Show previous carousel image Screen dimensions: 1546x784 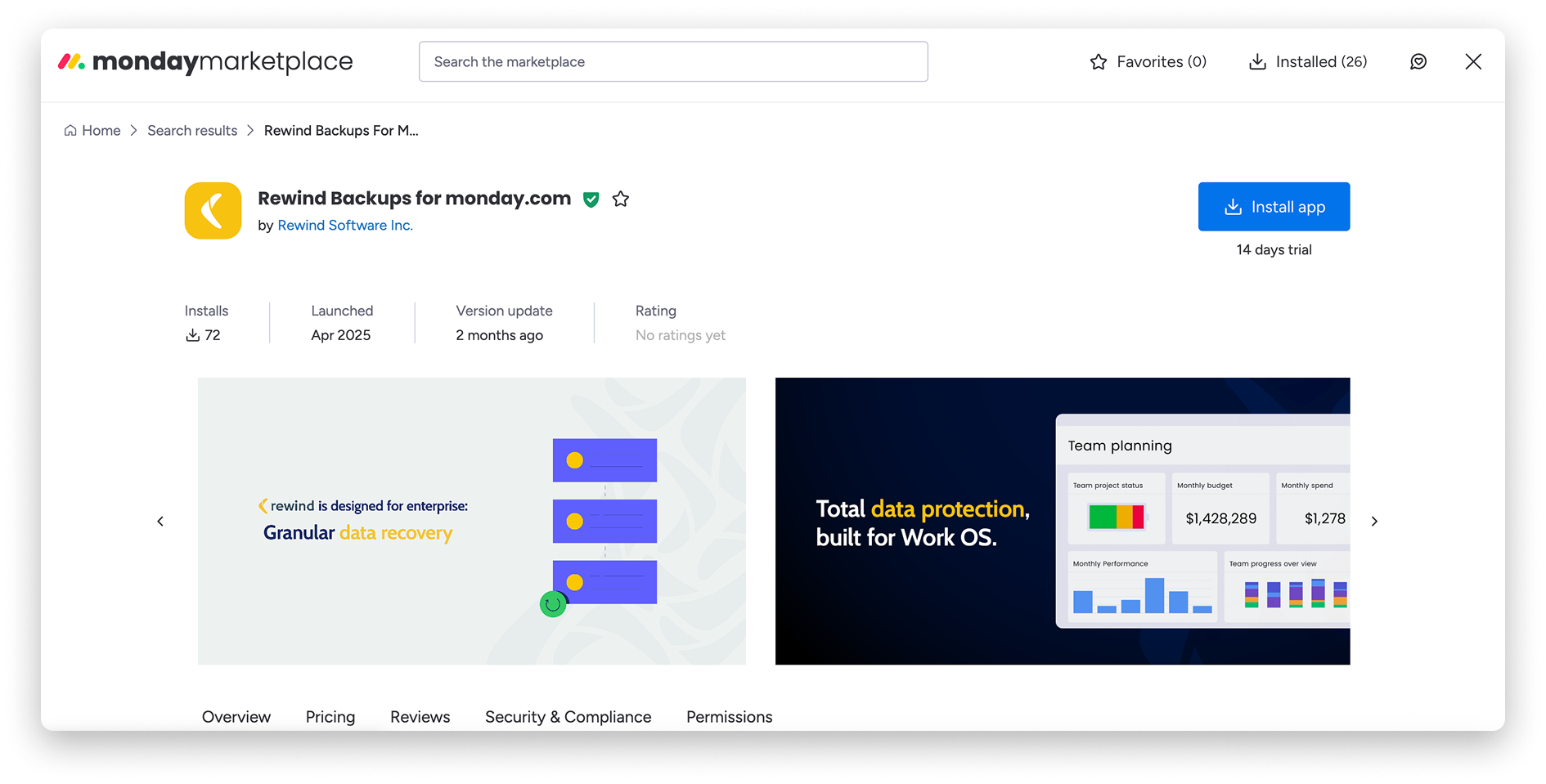click(160, 521)
